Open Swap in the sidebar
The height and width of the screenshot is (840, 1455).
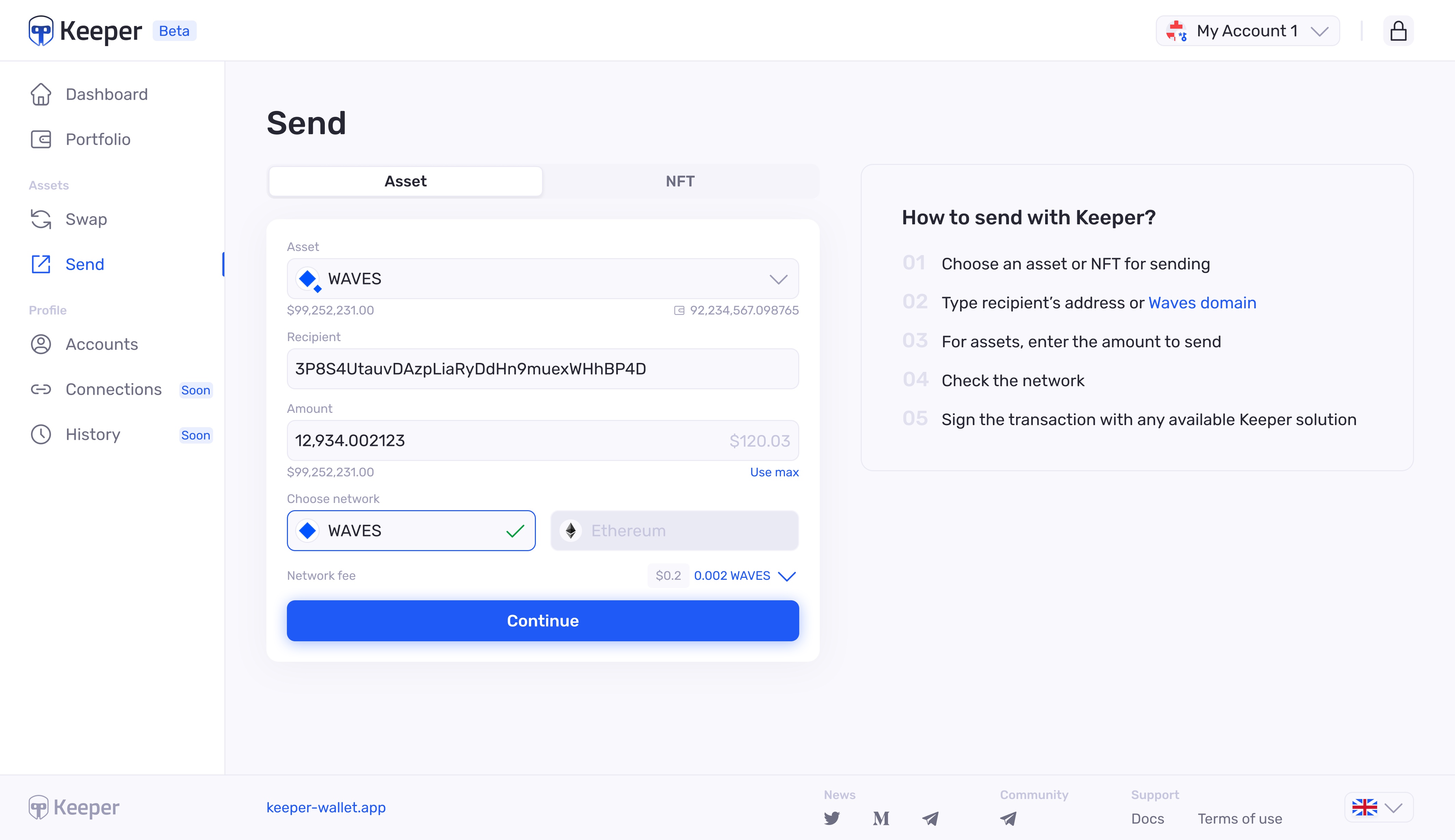click(86, 219)
